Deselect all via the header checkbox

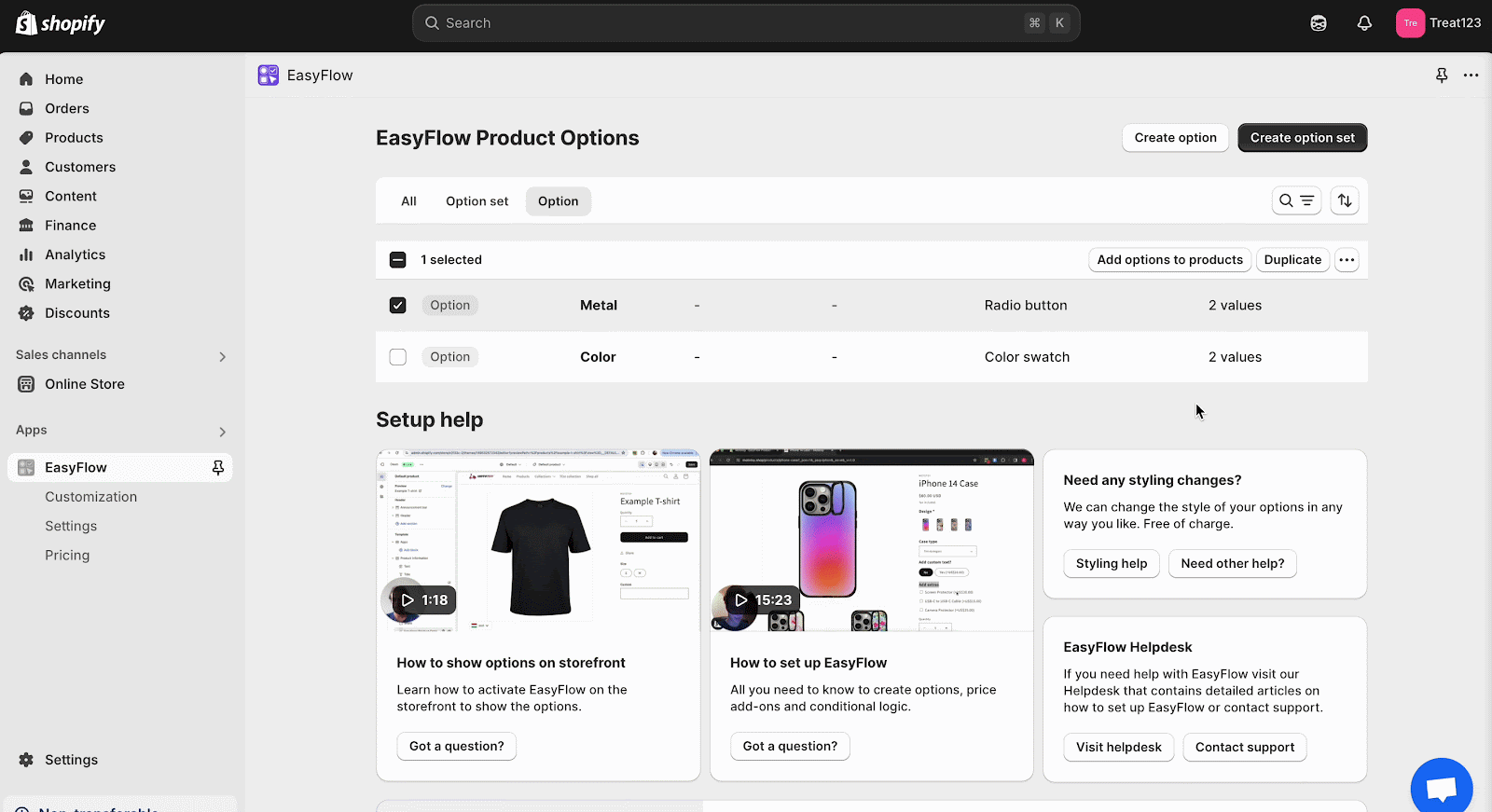(x=398, y=260)
